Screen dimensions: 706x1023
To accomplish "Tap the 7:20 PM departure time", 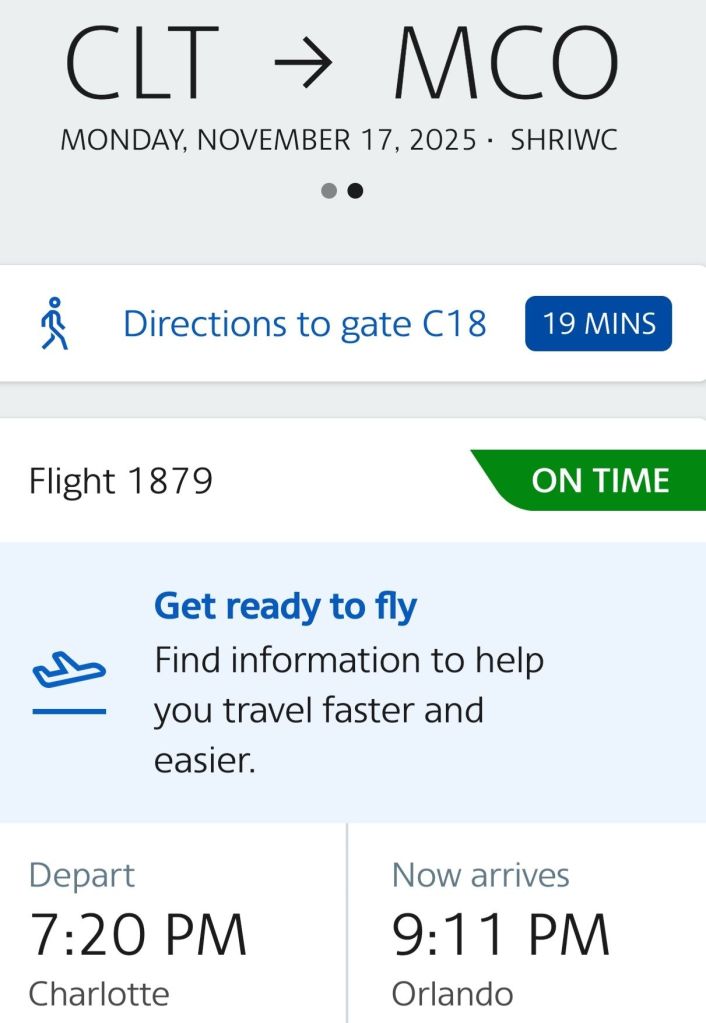I will pyautogui.click(x=138, y=935).
